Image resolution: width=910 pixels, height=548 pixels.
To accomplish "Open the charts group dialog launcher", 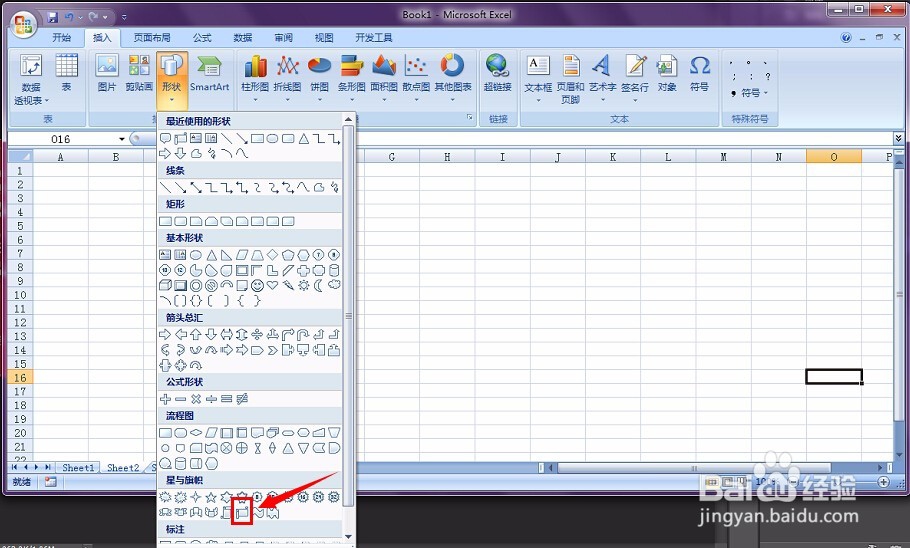I will (x=470, y=118).
